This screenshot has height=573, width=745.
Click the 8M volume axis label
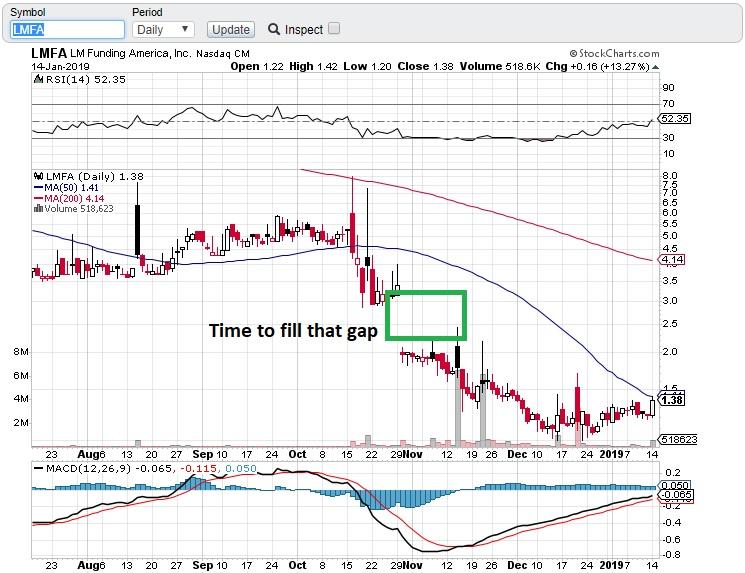[21, 352]
